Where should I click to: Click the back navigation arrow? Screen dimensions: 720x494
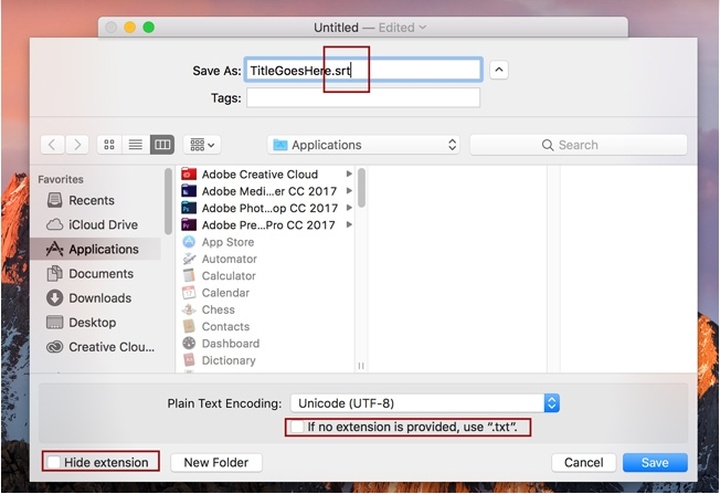pos(52,145)
